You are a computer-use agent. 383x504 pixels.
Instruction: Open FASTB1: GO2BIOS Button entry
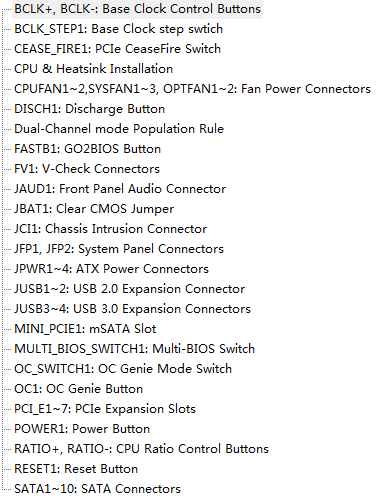87,149
